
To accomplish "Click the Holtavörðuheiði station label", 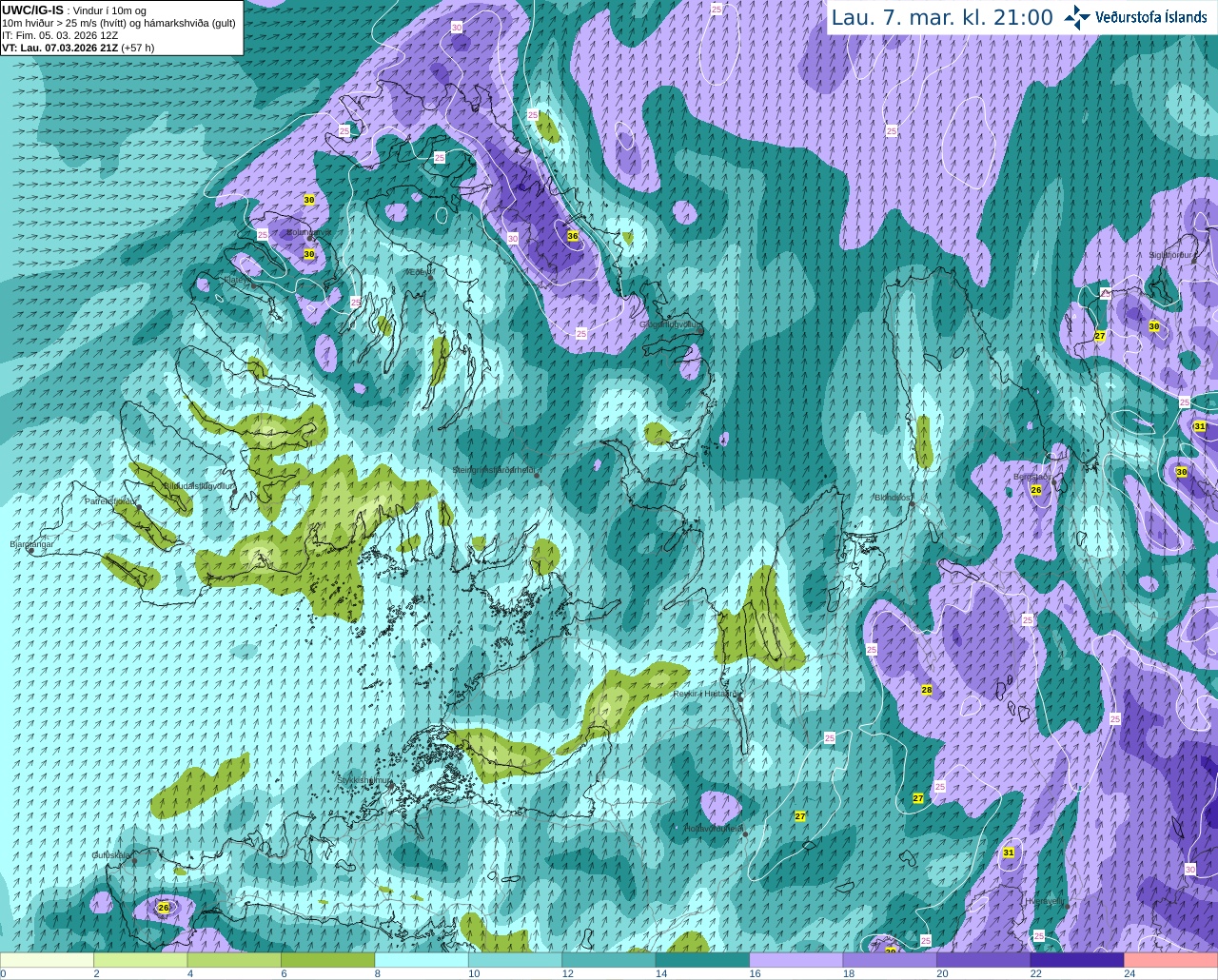I will point(715,829).
